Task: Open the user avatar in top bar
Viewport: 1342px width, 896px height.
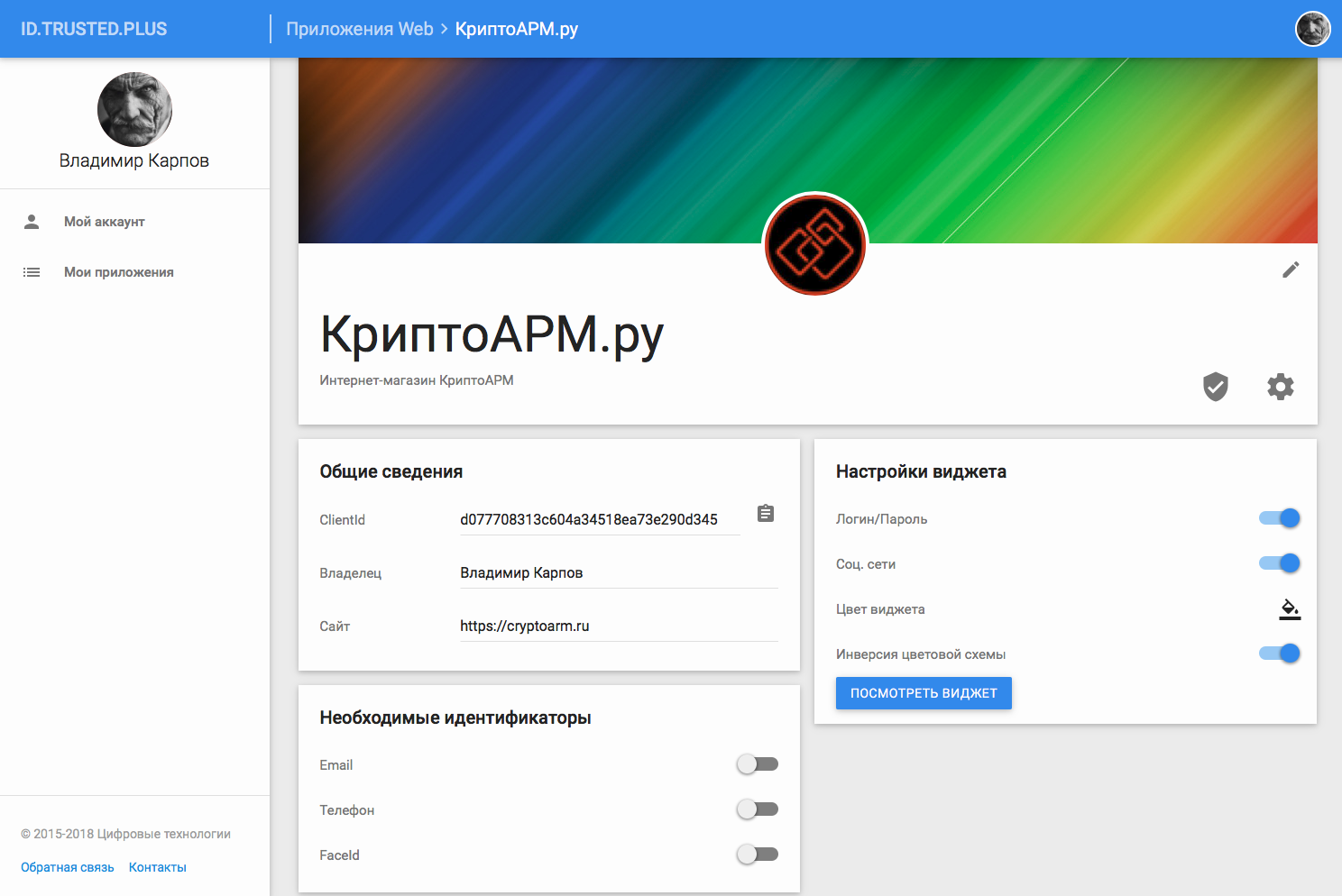Action: tap(1313, 29)
